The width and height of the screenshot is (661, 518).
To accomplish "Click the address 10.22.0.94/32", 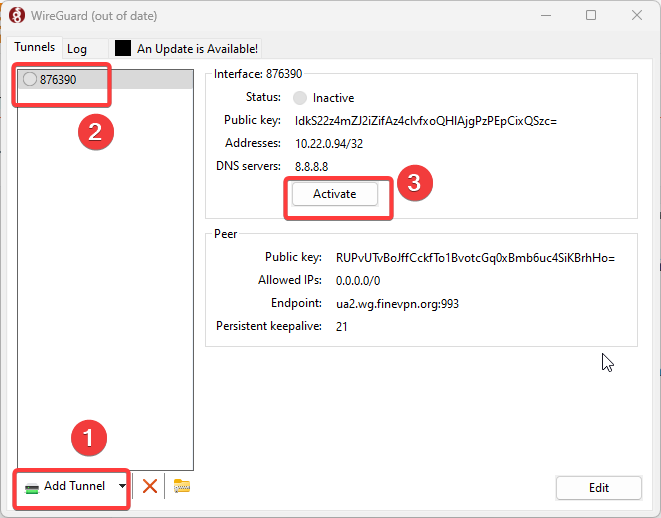I will 329,144.
